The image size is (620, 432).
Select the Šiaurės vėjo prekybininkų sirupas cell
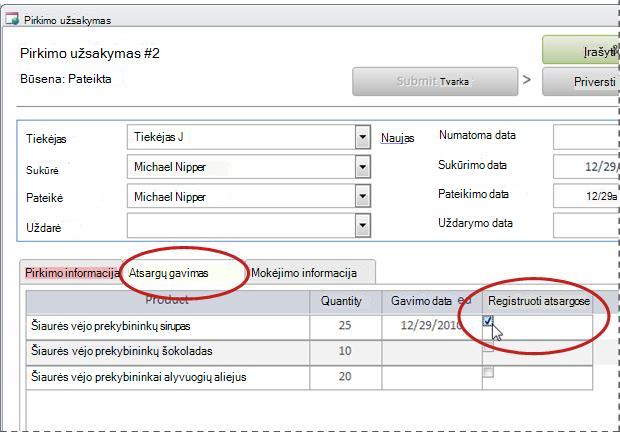pyautogui.click(x=168, y=326)
